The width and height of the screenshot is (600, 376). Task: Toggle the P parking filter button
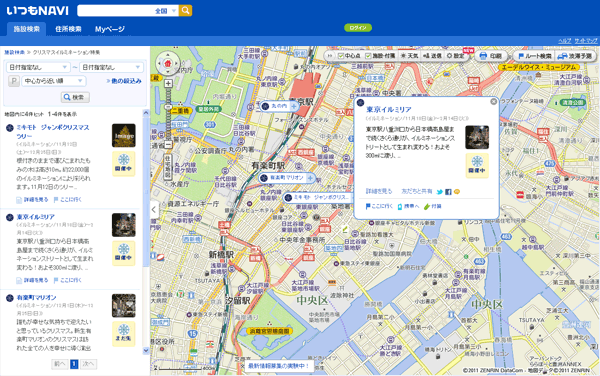(14, 81)
